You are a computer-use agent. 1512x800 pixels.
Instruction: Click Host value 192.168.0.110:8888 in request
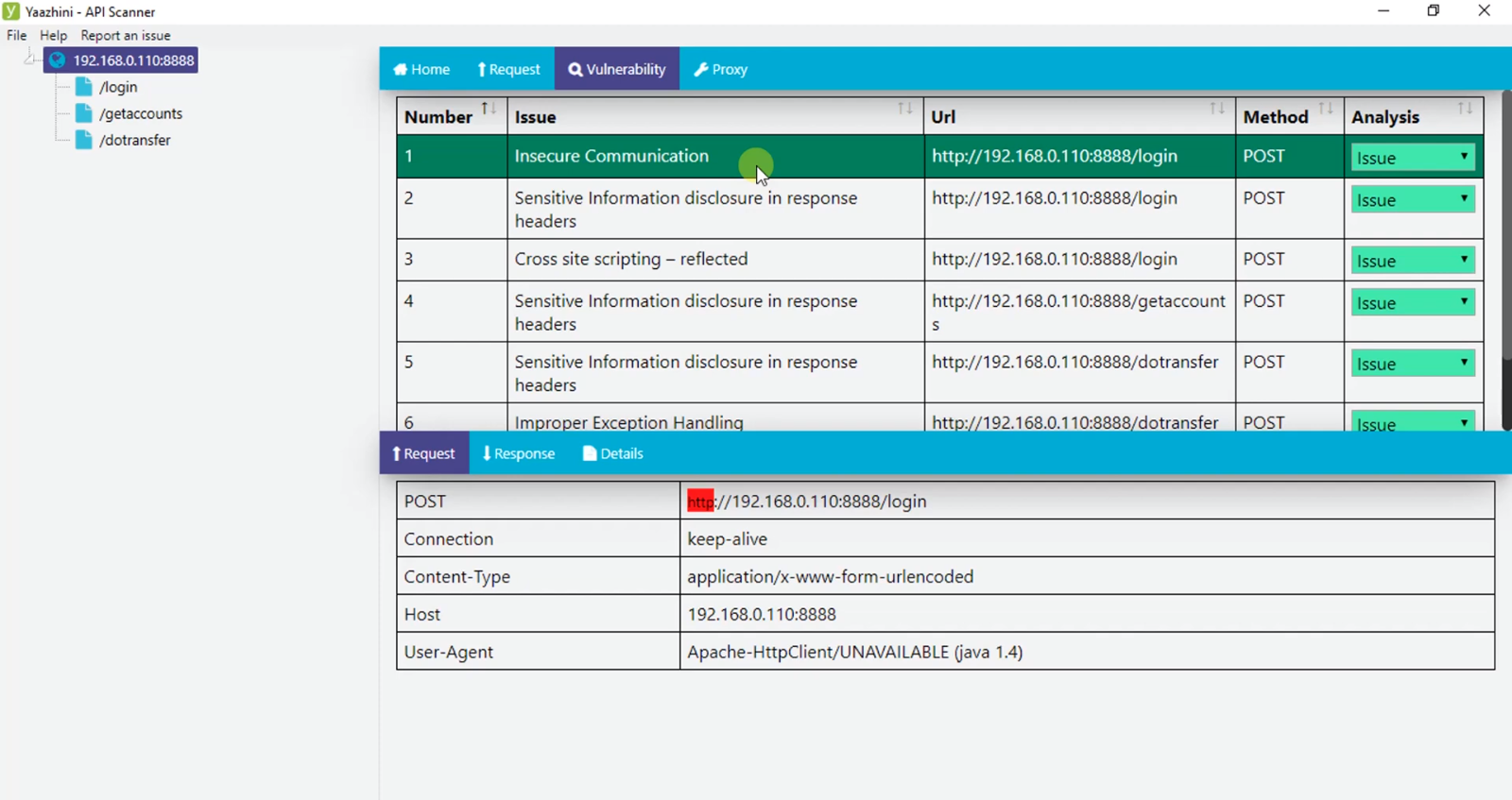pos(762,614)
